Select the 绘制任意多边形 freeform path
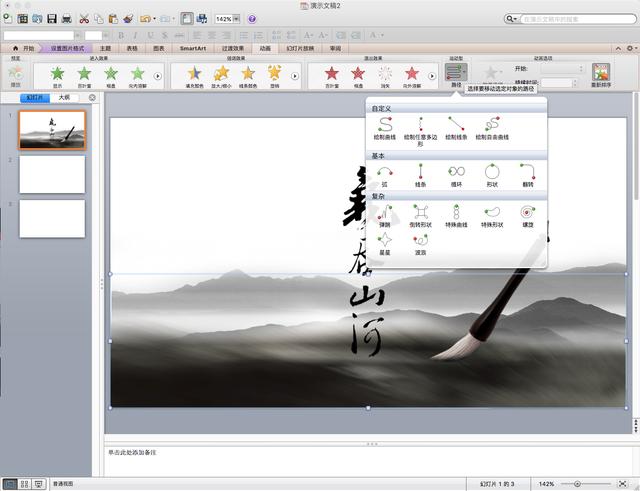The image size is (640, 491). [x=420, y=131]
